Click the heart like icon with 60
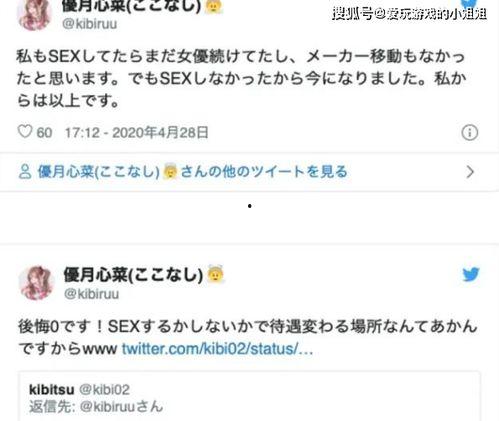Viewport: 499px width, 421px height. pos(25,132)
